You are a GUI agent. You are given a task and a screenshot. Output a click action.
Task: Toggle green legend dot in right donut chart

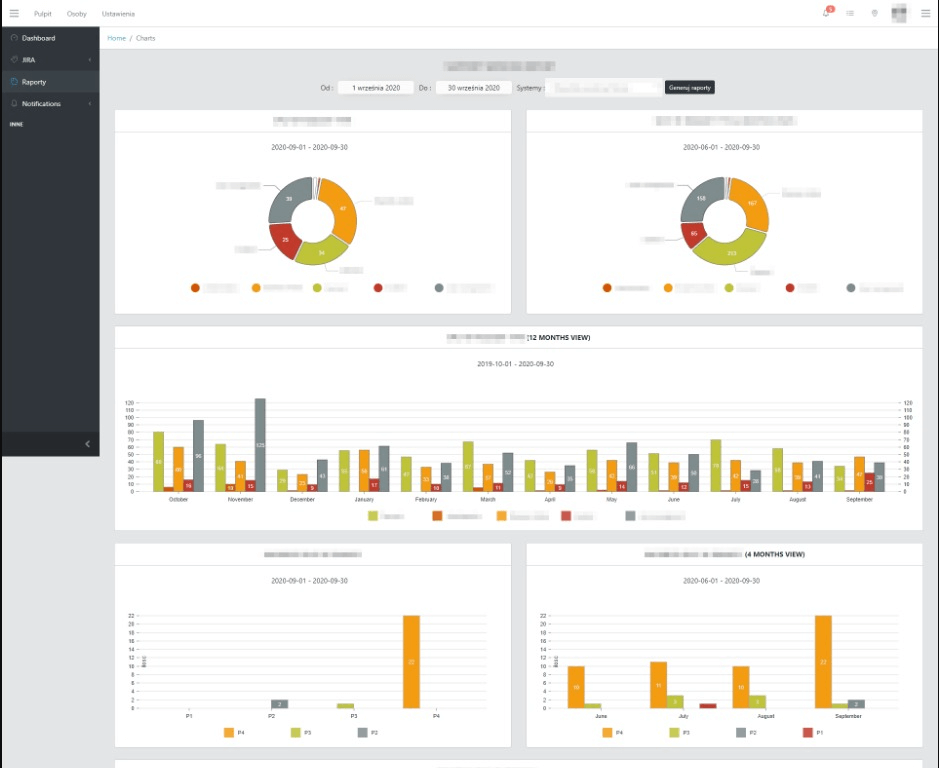coord(729,288)
